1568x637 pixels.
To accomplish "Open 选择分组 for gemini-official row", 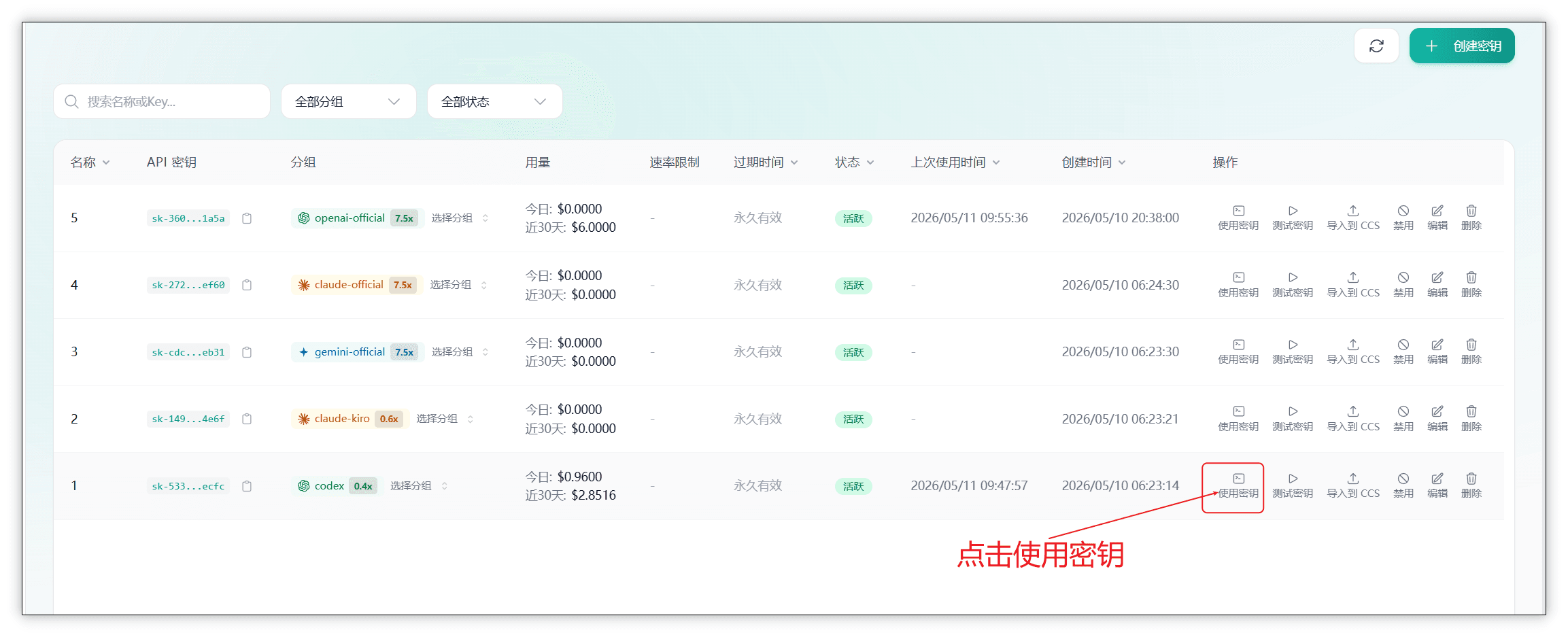I will (x=460, y=352).
